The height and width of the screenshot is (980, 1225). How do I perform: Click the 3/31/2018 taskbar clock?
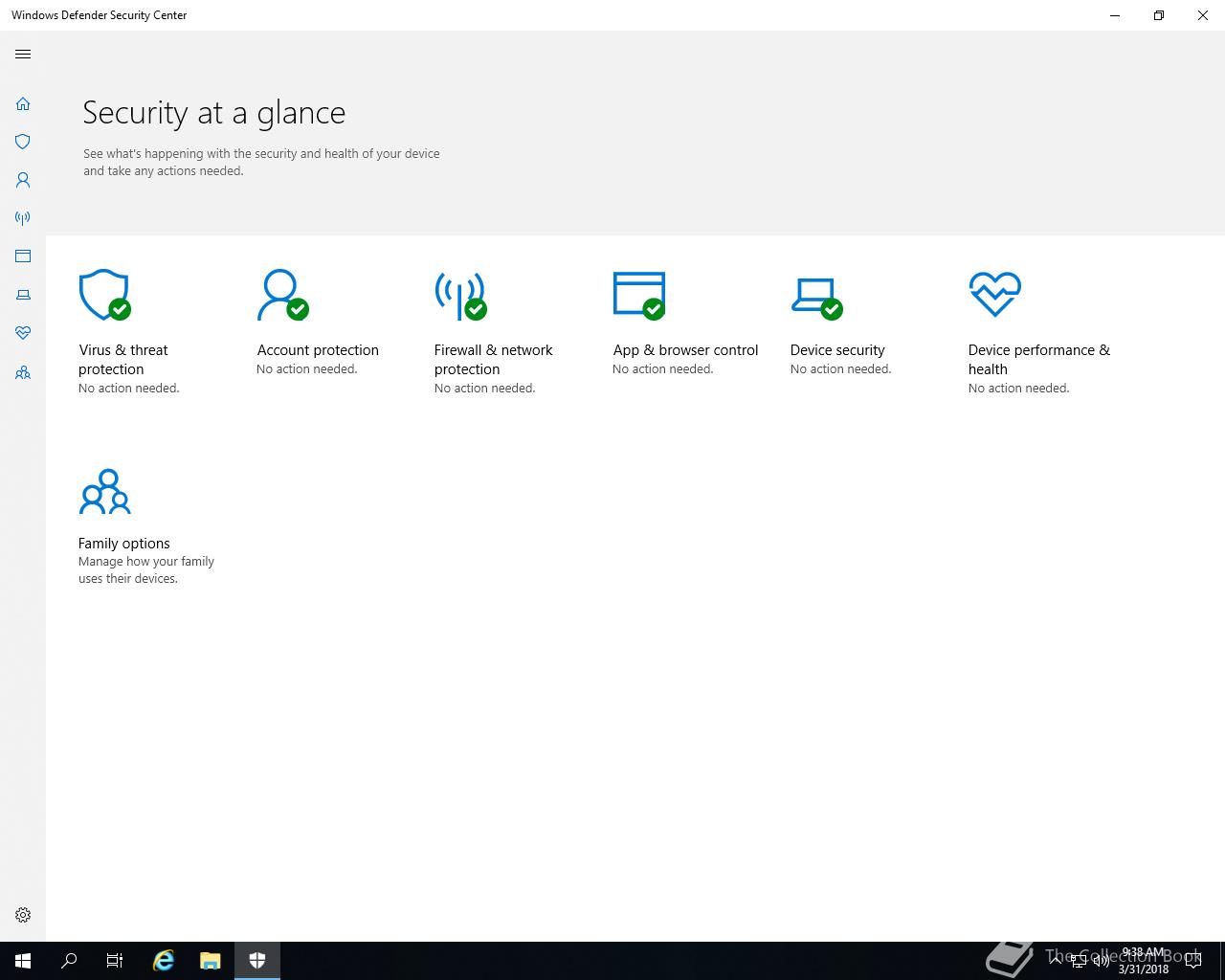1143,961
